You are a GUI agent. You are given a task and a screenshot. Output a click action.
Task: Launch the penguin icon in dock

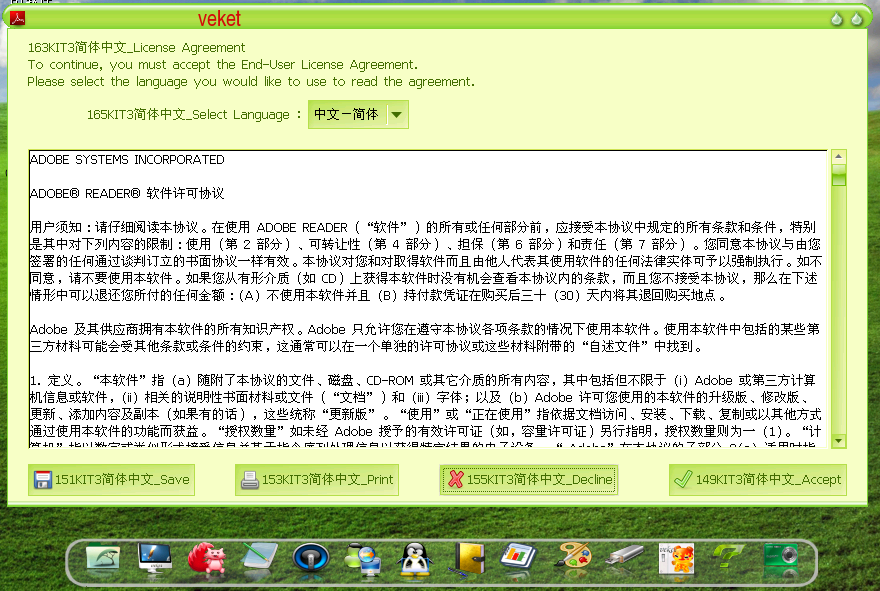(x=414, y=559)
